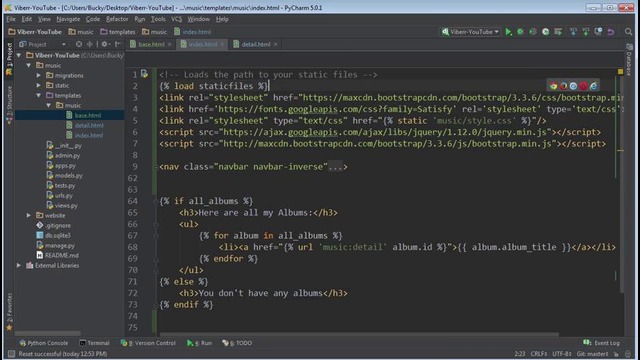Viewport: 640px width, 360px height.
Task: Collapse the top-level music folder
Action: pos(29,65)
